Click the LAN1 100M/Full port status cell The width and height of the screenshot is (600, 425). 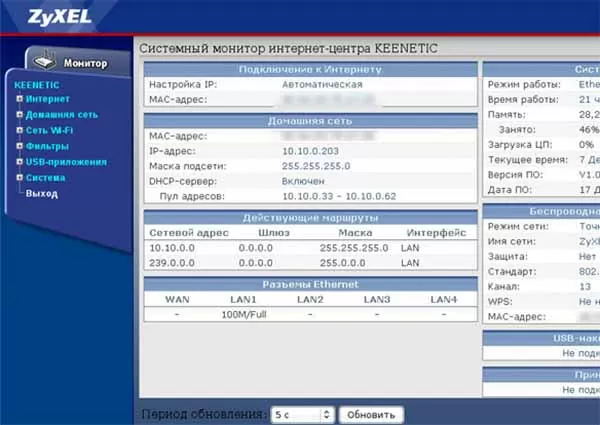[x=241, y=314]
